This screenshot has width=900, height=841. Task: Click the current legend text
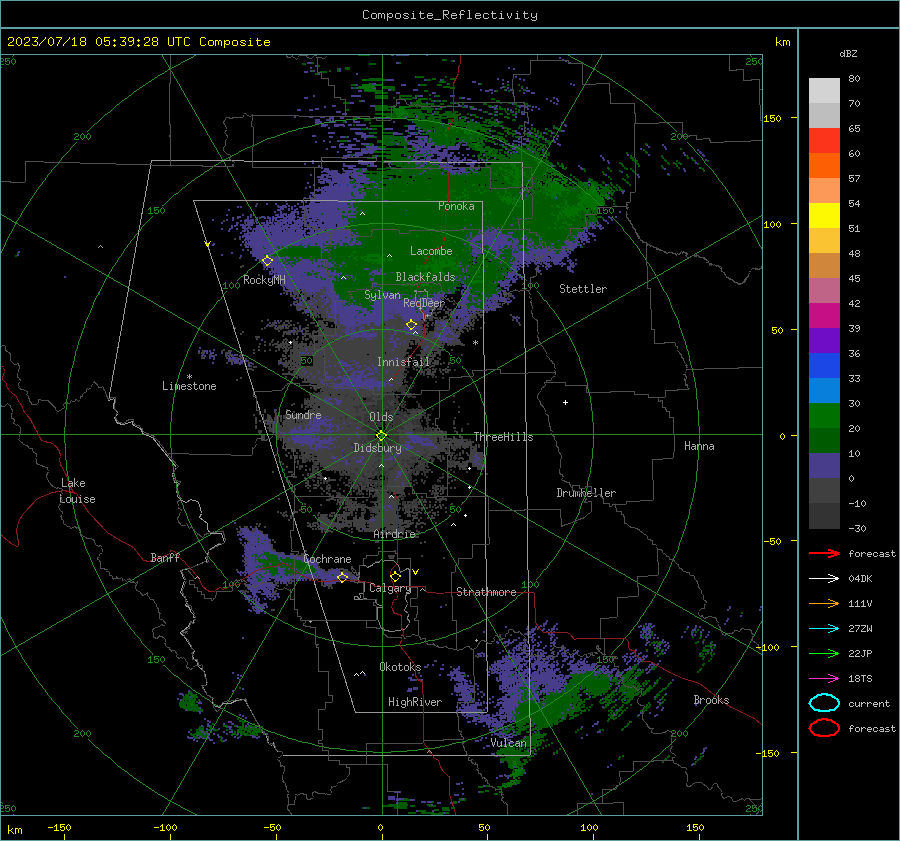click(869, 703)
